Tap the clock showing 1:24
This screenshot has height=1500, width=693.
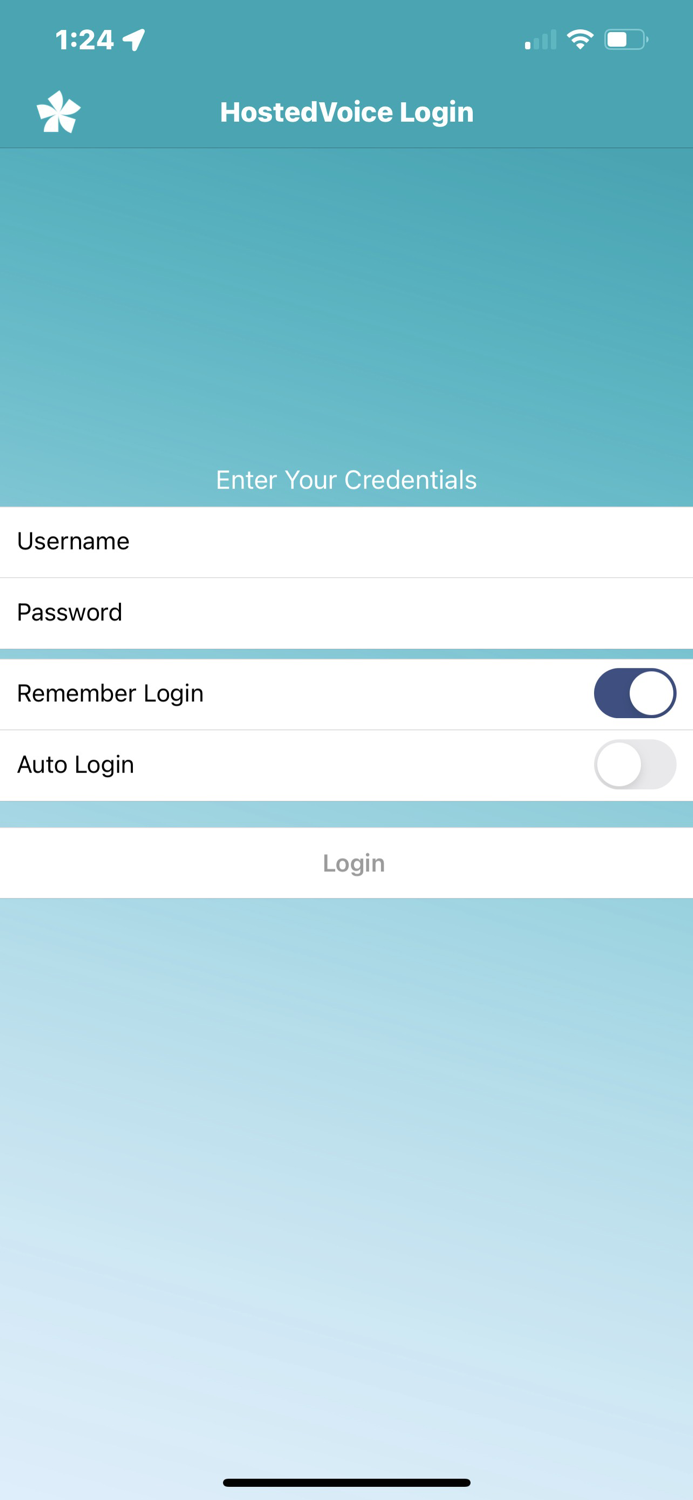82,38
